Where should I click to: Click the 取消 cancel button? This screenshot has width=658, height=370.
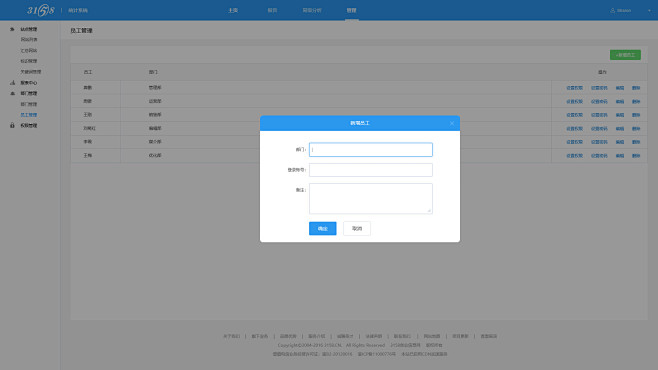357,228
